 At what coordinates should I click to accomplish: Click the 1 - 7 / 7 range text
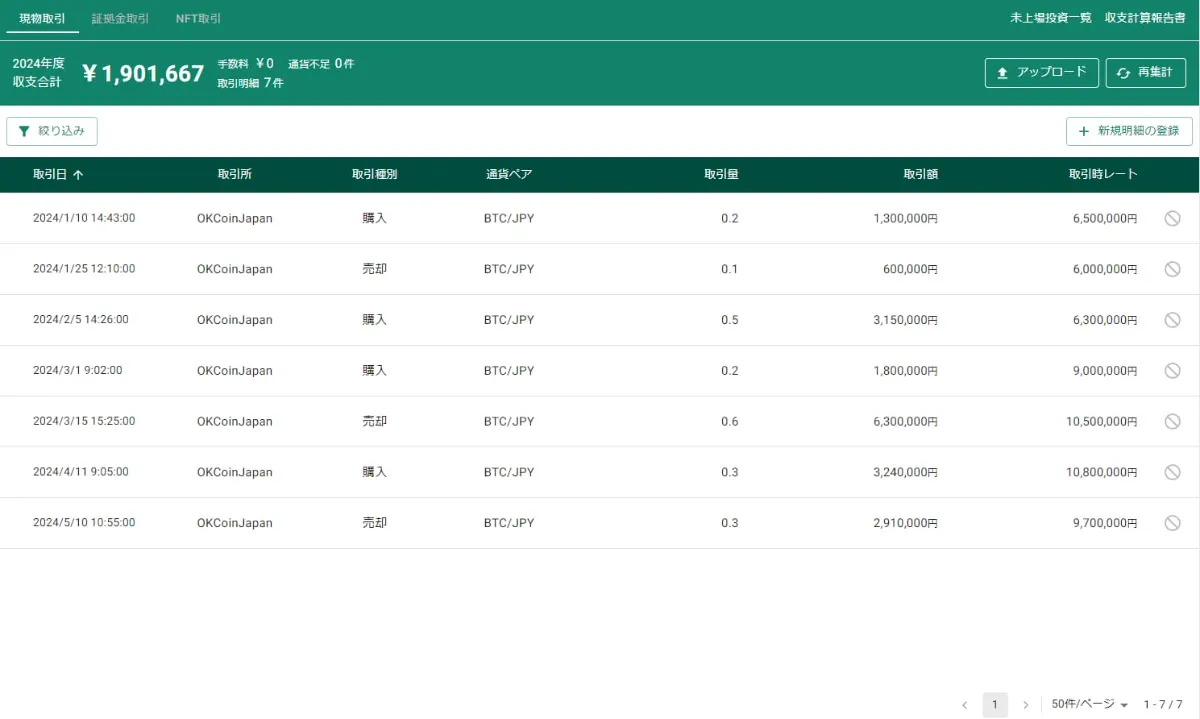click(x=1163, y=705)
